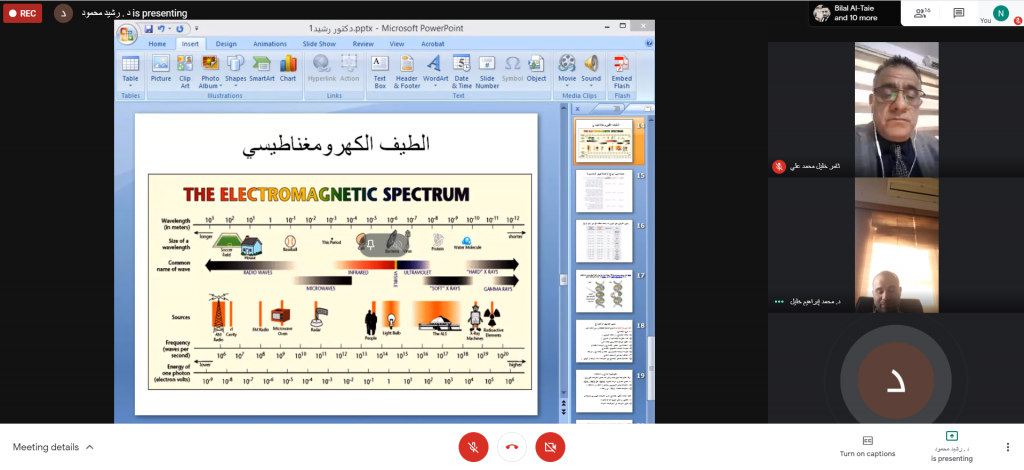Click the Chart icon in ribbon

288,68
